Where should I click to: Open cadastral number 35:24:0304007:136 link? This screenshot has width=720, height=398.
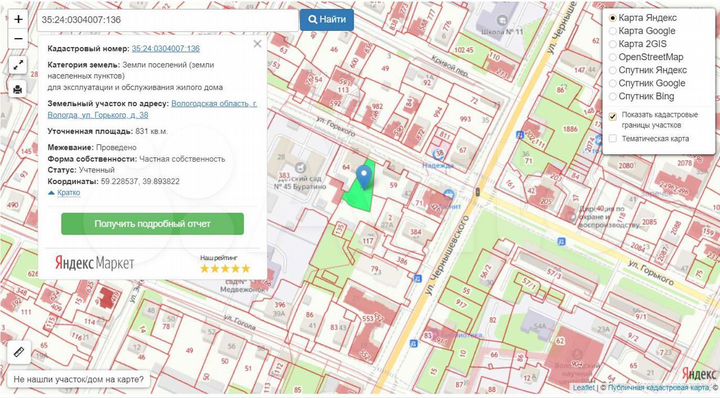point(166,49)
